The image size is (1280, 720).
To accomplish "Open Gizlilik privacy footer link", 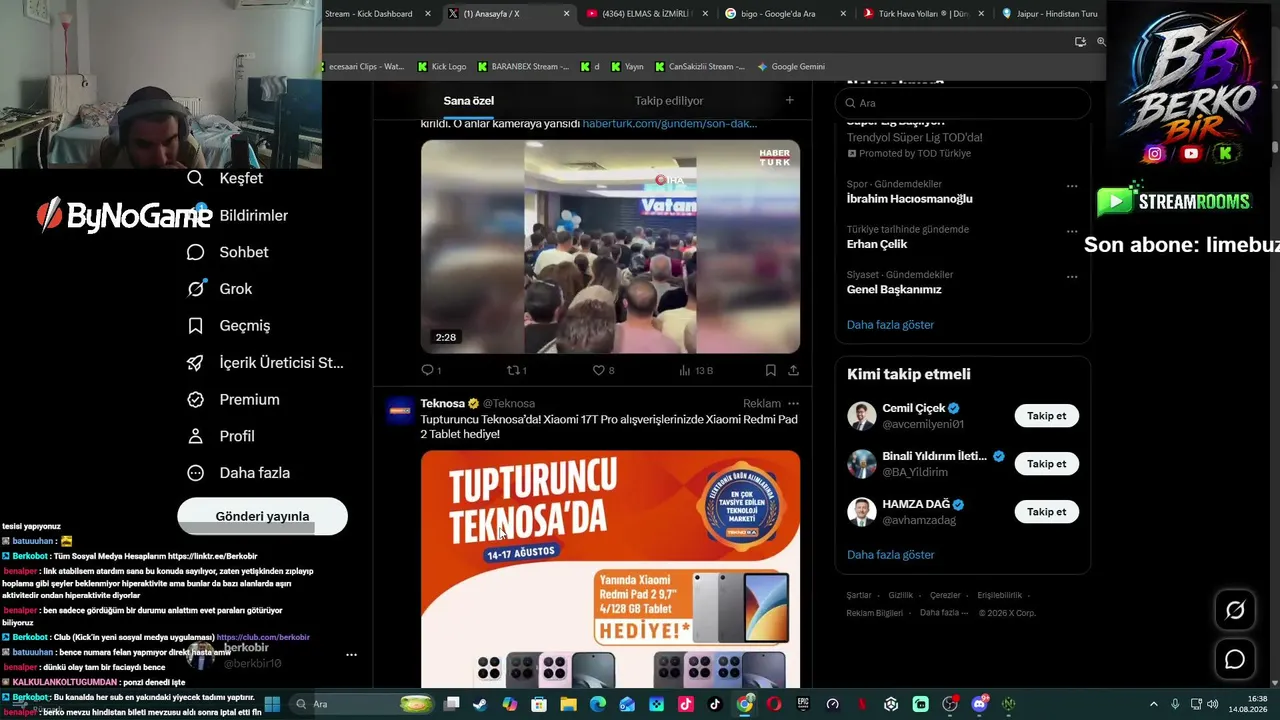I will [900, 595].
